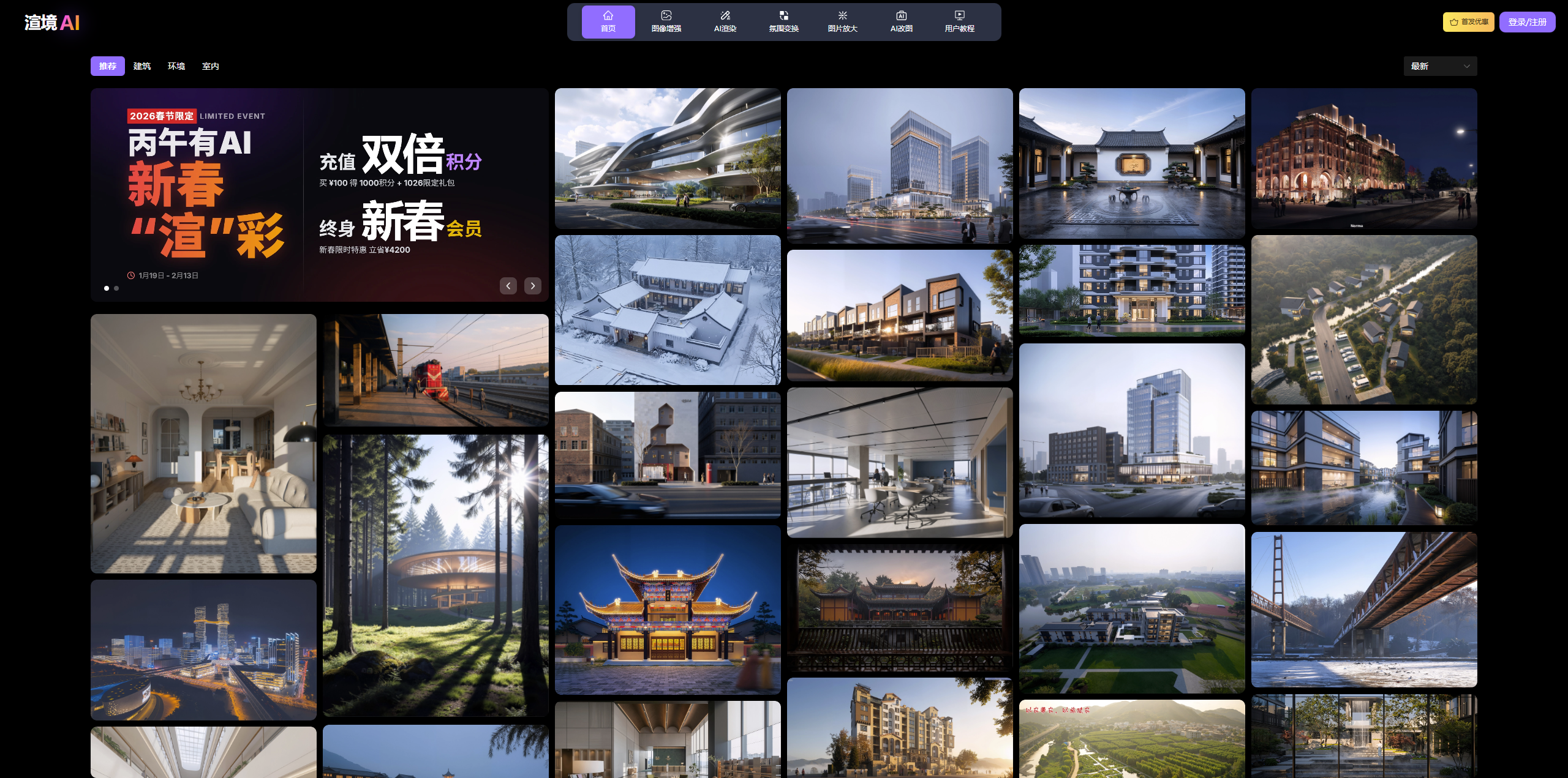Open the 氛围变换 atmosphere tool
The image size is (1568, 778).
[x=783, y=21]
